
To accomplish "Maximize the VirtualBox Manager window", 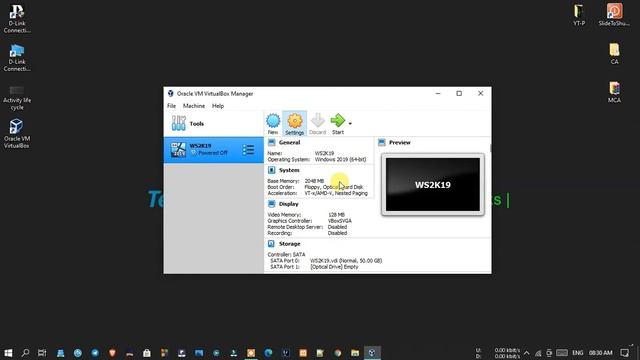I will pyautogui.click(x=459, y=93).
